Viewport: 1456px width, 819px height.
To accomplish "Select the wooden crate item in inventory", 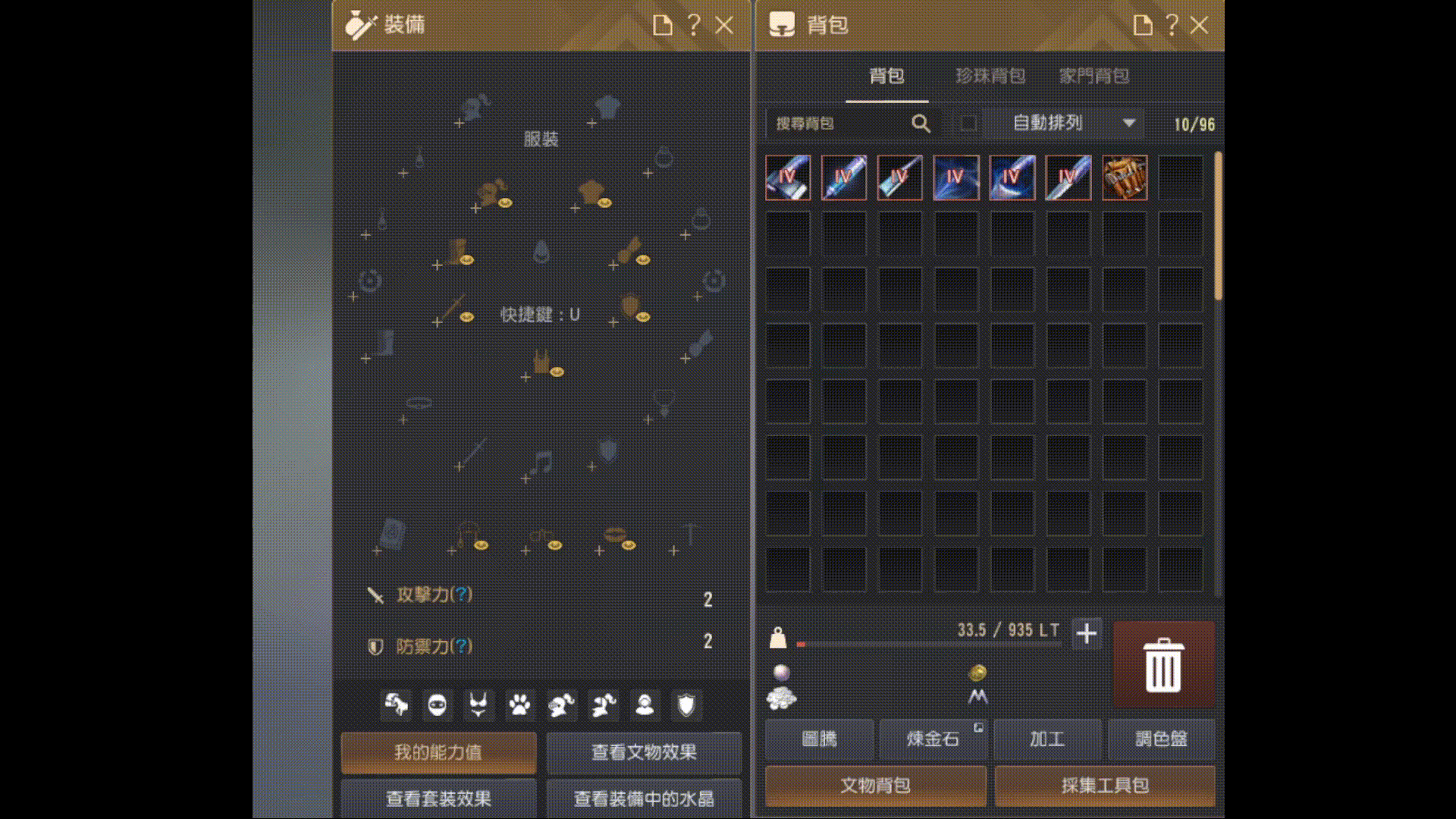I will [x=1124, y=177].
